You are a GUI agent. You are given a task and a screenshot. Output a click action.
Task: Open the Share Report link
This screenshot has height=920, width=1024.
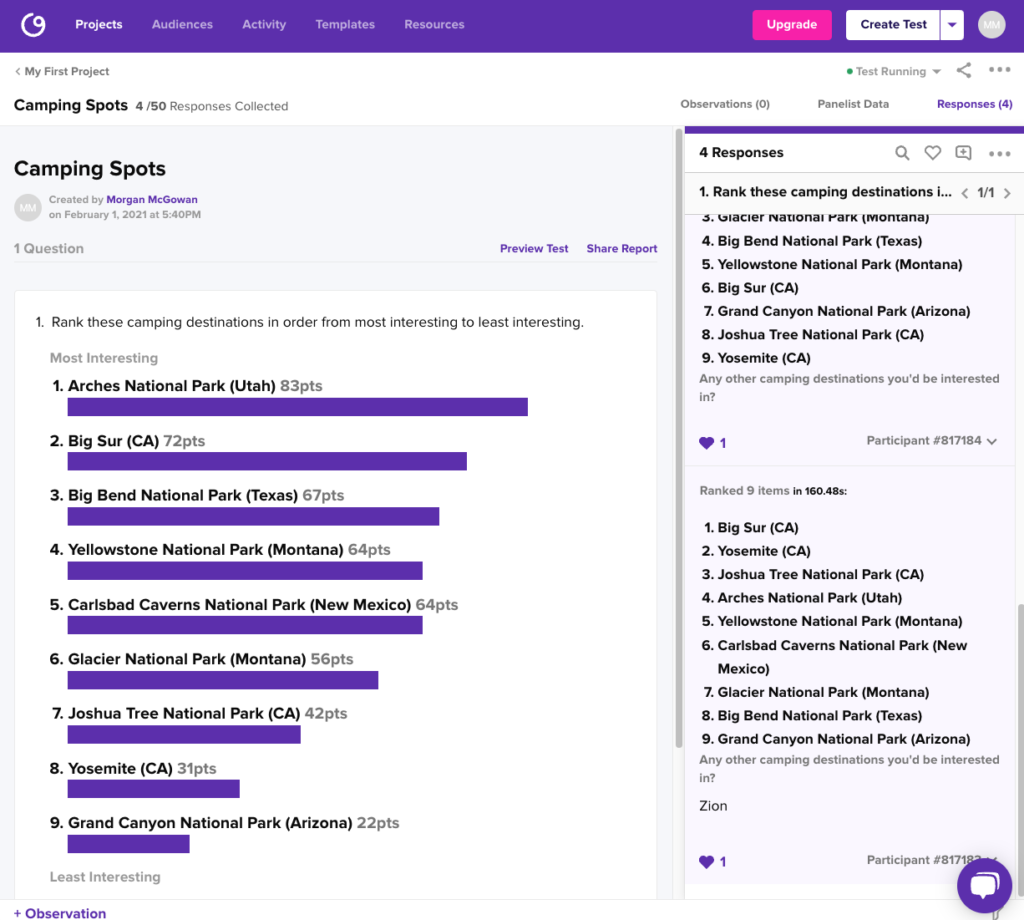[x=621, y=248]
